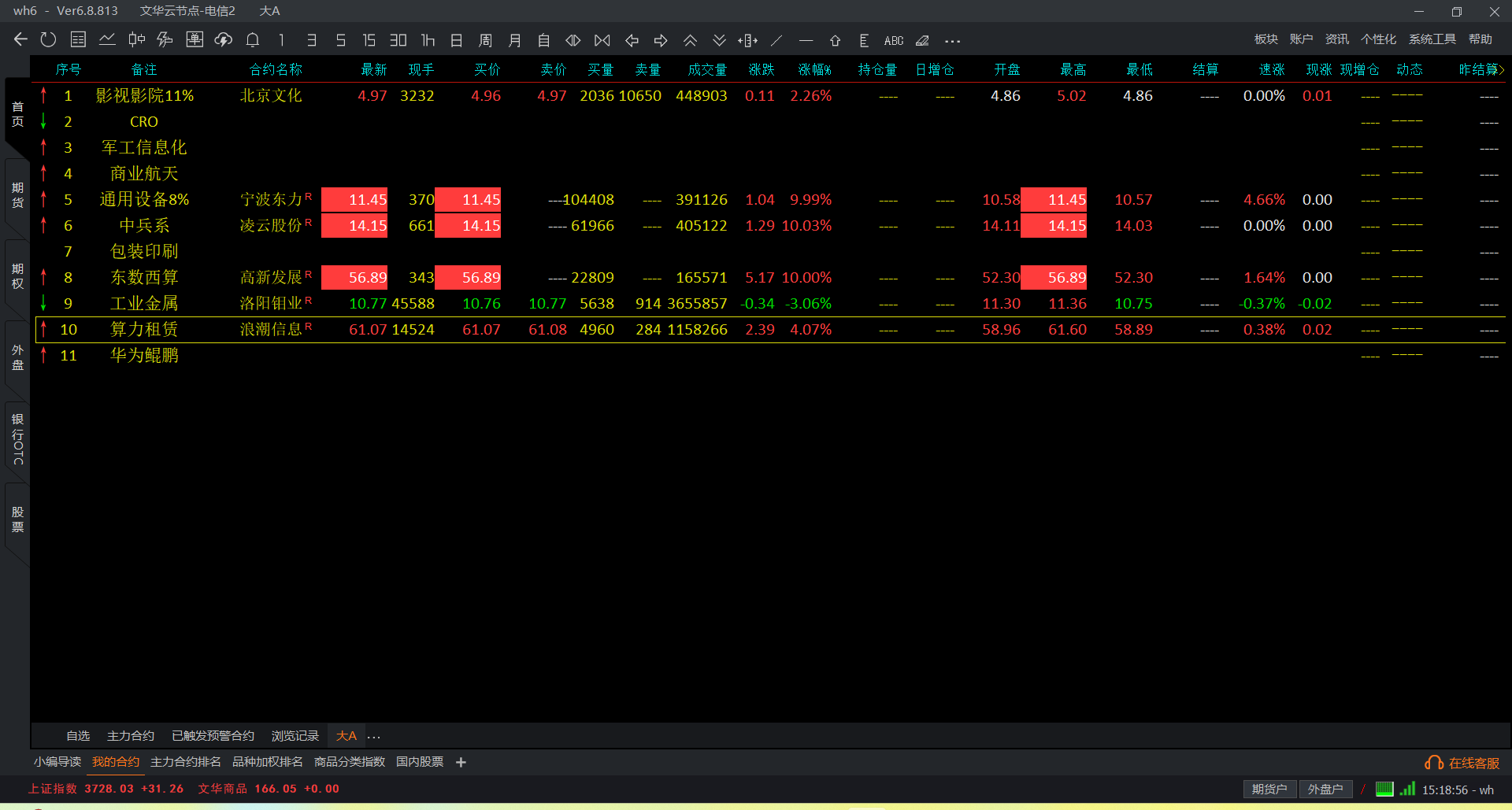Open the 自选 bottom tab

(78, 736)
